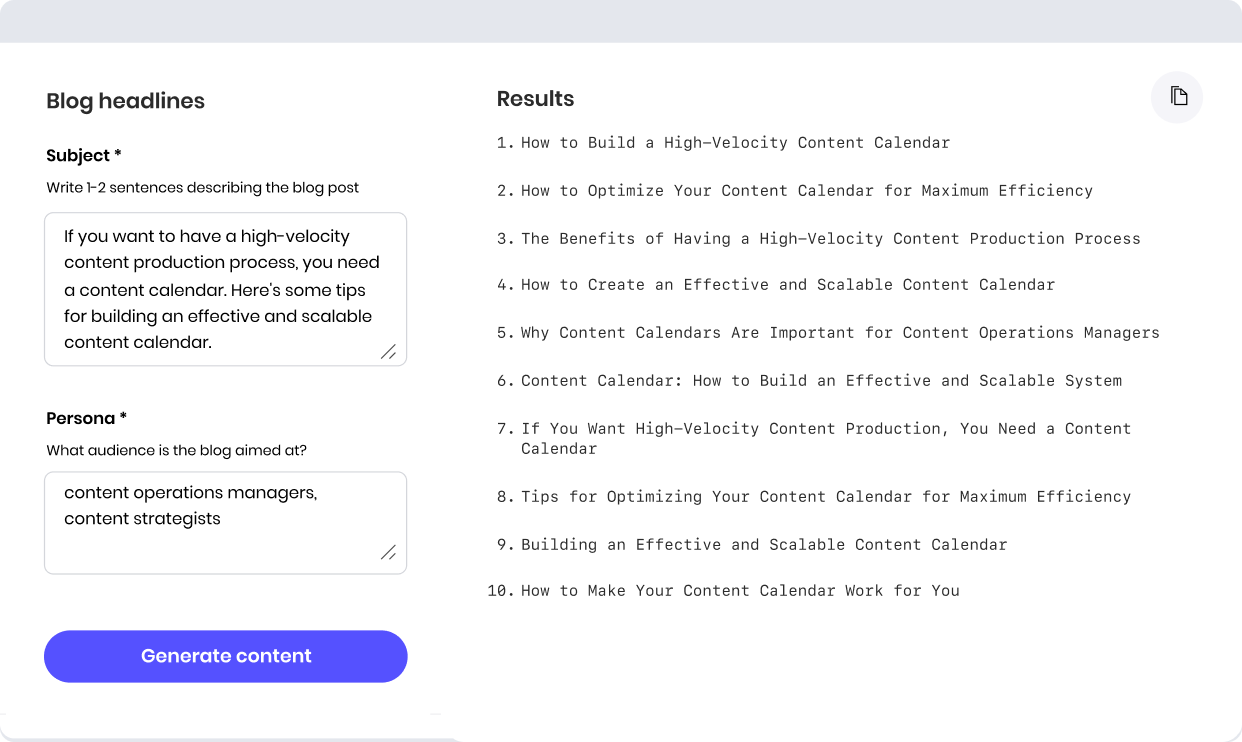The height and width of the screenshot is (742, 1242).
Task: Choose 'How to Create an Effective and Scalable' headline
Action: pyautogui.click(x=787, y=285)
